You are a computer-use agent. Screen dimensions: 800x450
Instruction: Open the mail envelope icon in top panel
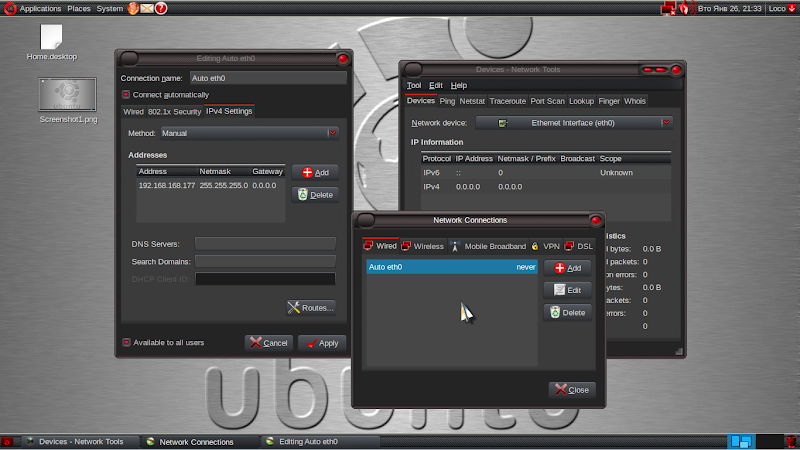pyautogui.click(x=147, y=8)
